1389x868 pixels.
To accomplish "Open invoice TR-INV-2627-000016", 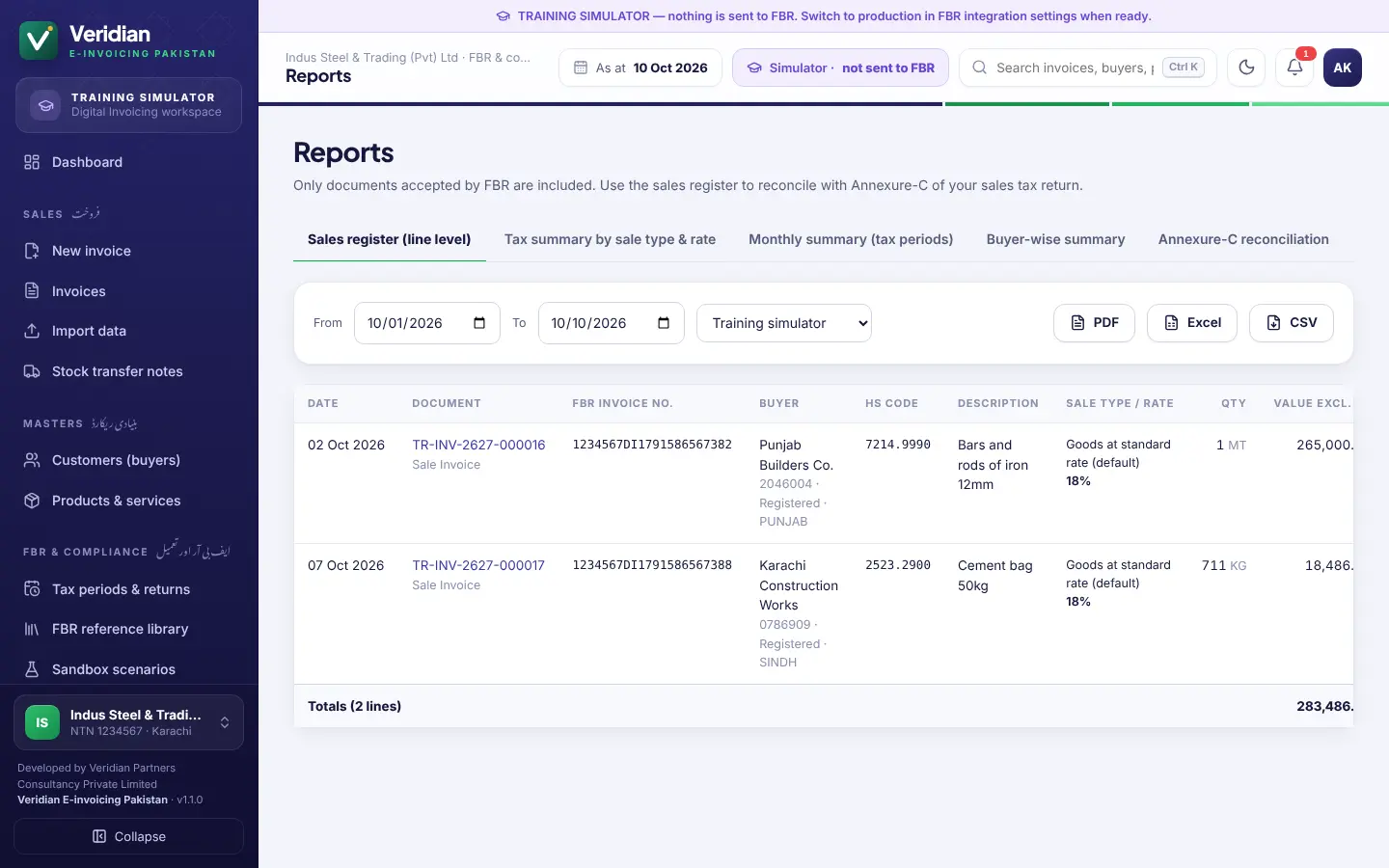I will 478,445.
